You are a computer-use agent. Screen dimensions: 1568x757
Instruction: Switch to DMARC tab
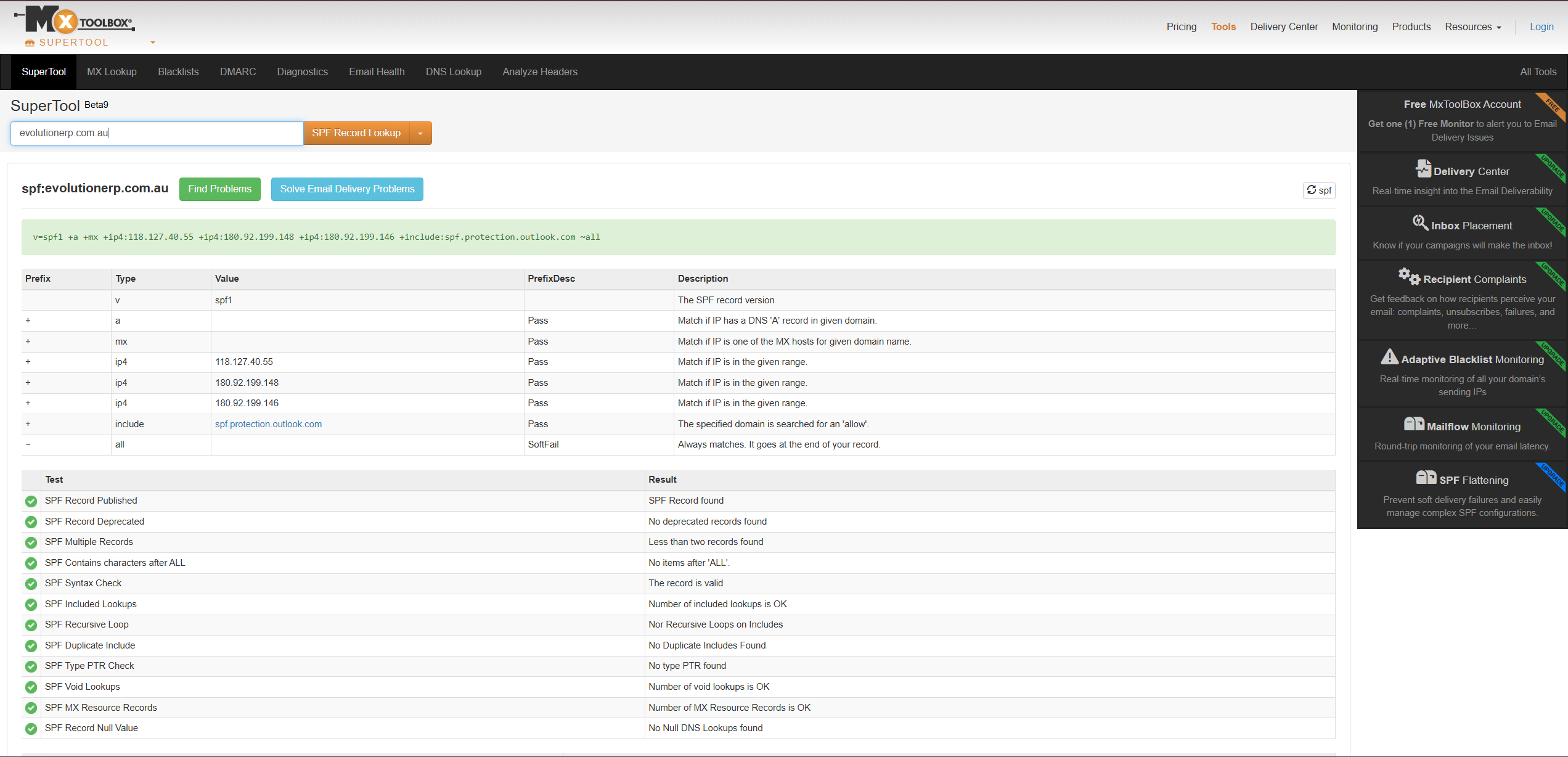[238, 72]
